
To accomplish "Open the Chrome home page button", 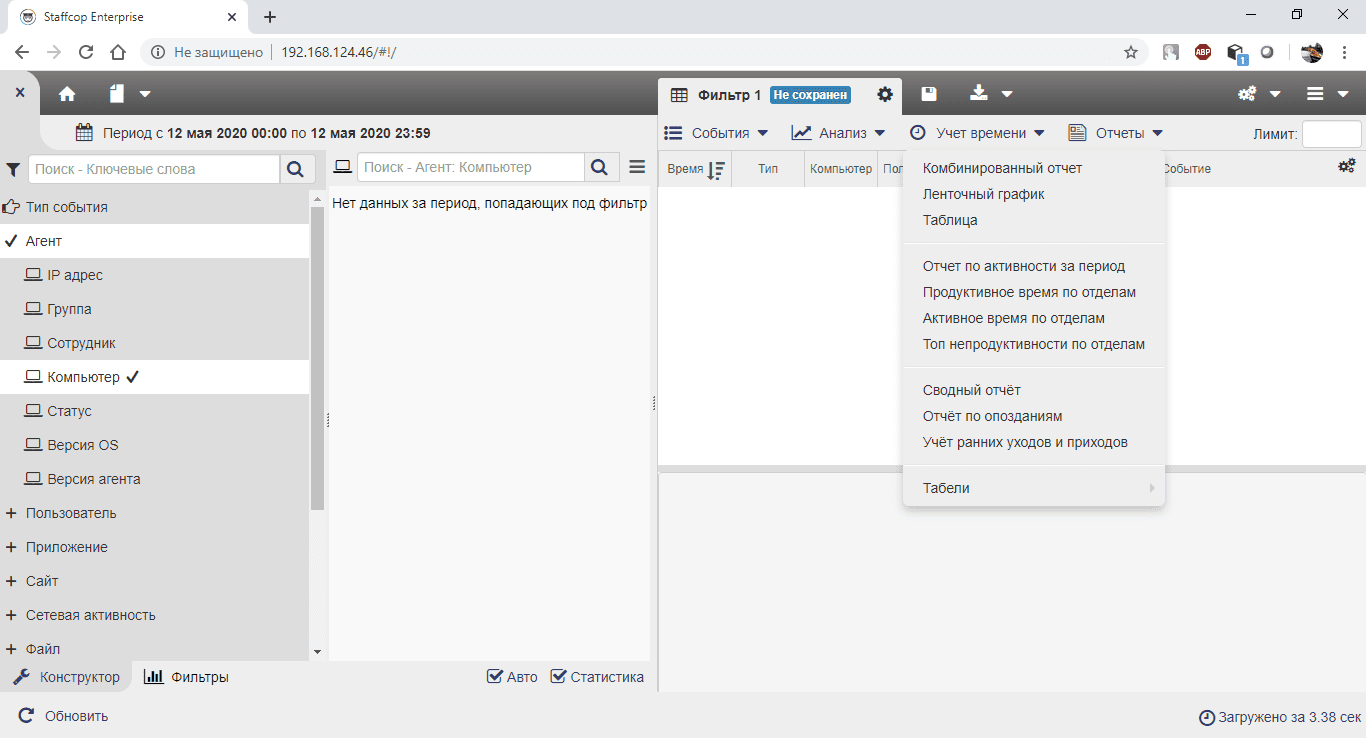I will pyautogui.click(x=118, y=52).
